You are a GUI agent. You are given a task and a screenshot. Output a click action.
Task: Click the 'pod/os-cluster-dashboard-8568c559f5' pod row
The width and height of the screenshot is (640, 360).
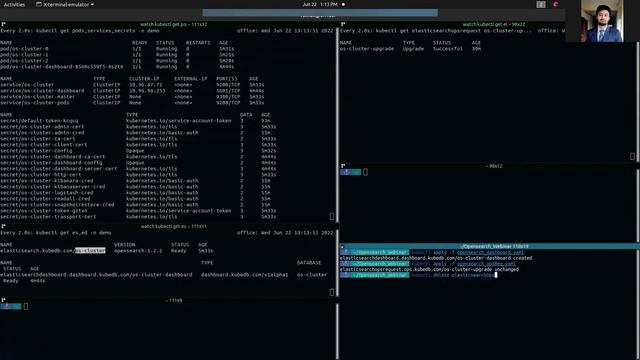[x=117, y=67]
